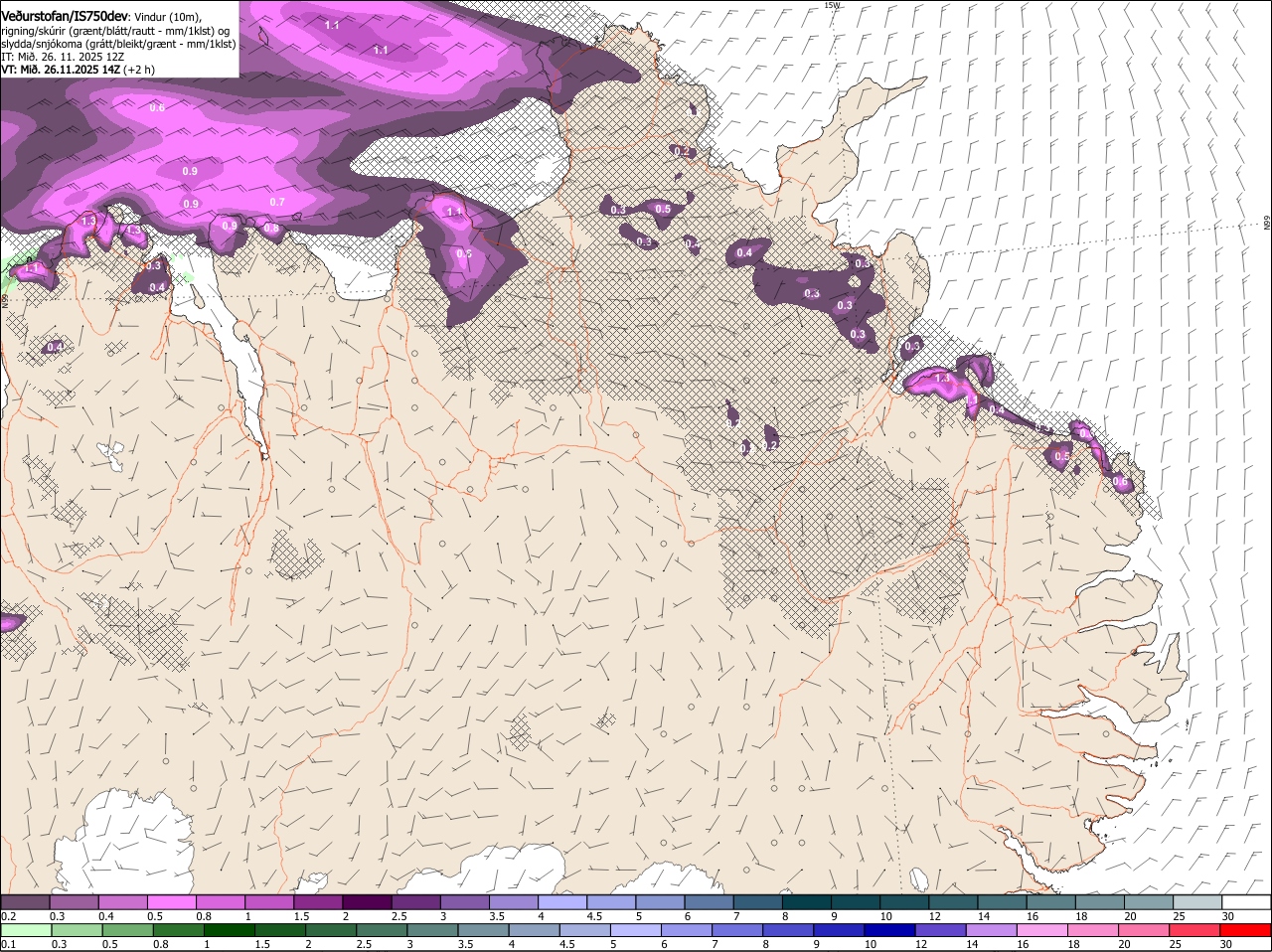Select the mauve 0.3–0.4 snow swatch
Image resolution: width=1272 pixels, height=952 pixels.
[x=74, y=902]
